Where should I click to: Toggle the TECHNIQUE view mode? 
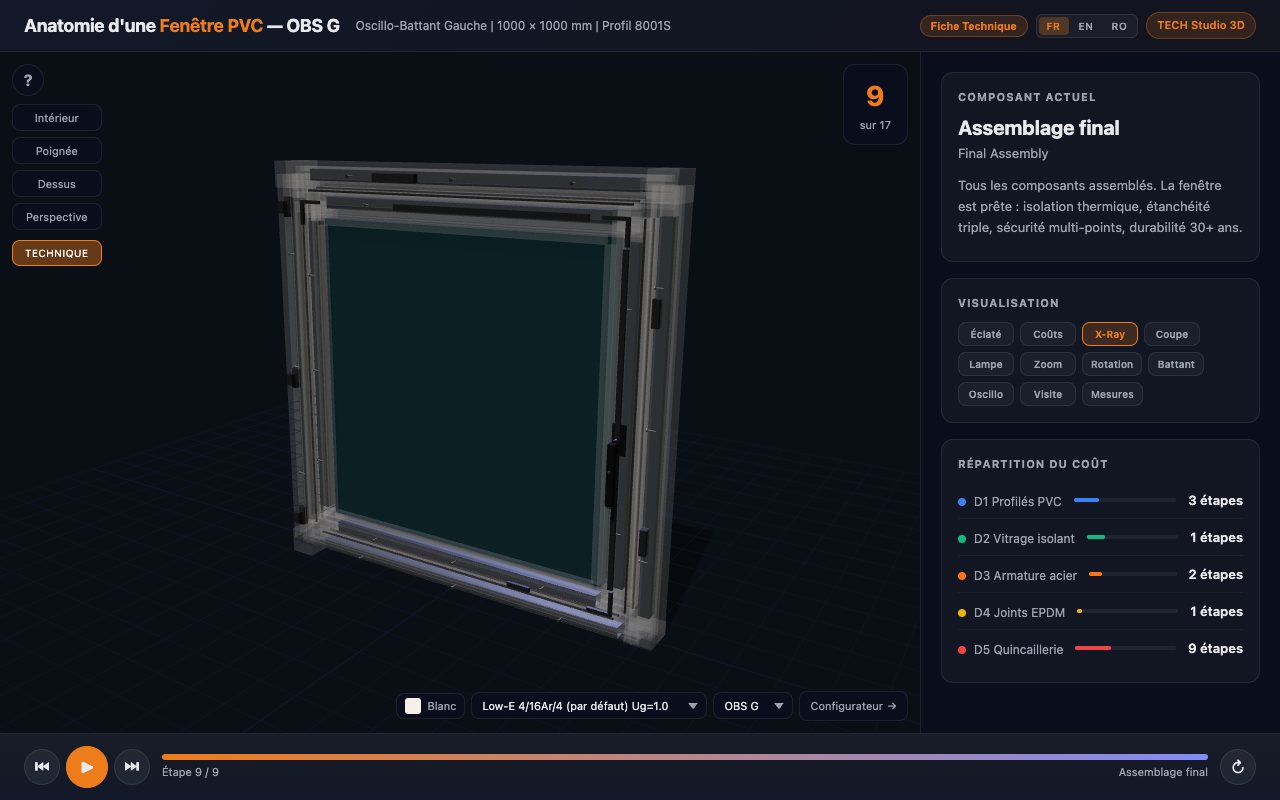click(x=57, y=253)
